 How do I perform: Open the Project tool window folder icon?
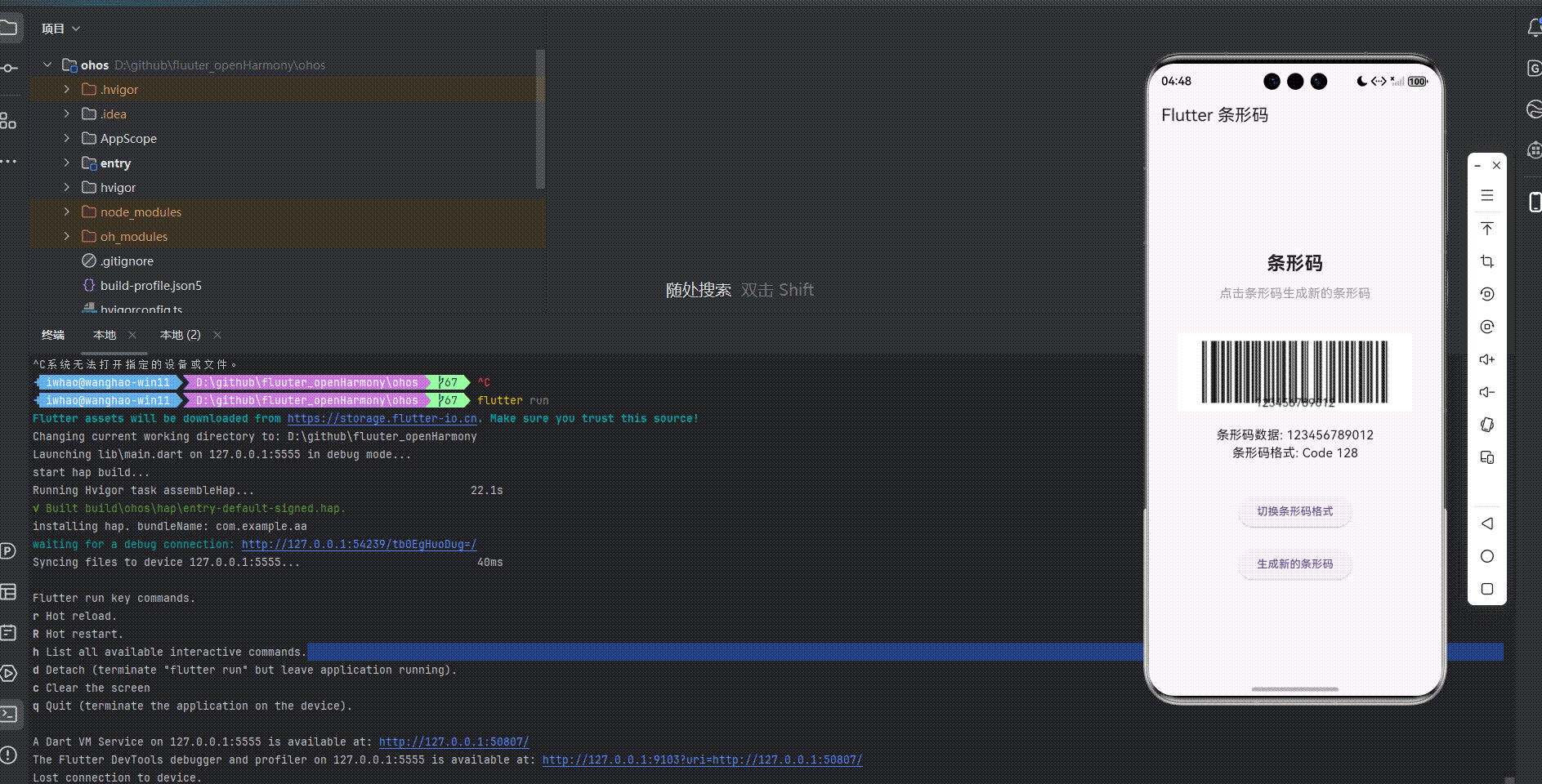click(8, 28)
